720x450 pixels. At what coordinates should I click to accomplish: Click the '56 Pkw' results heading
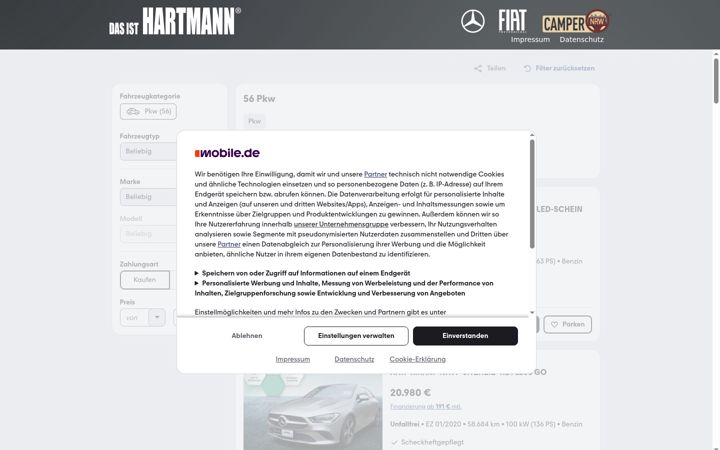pos(259,99)
